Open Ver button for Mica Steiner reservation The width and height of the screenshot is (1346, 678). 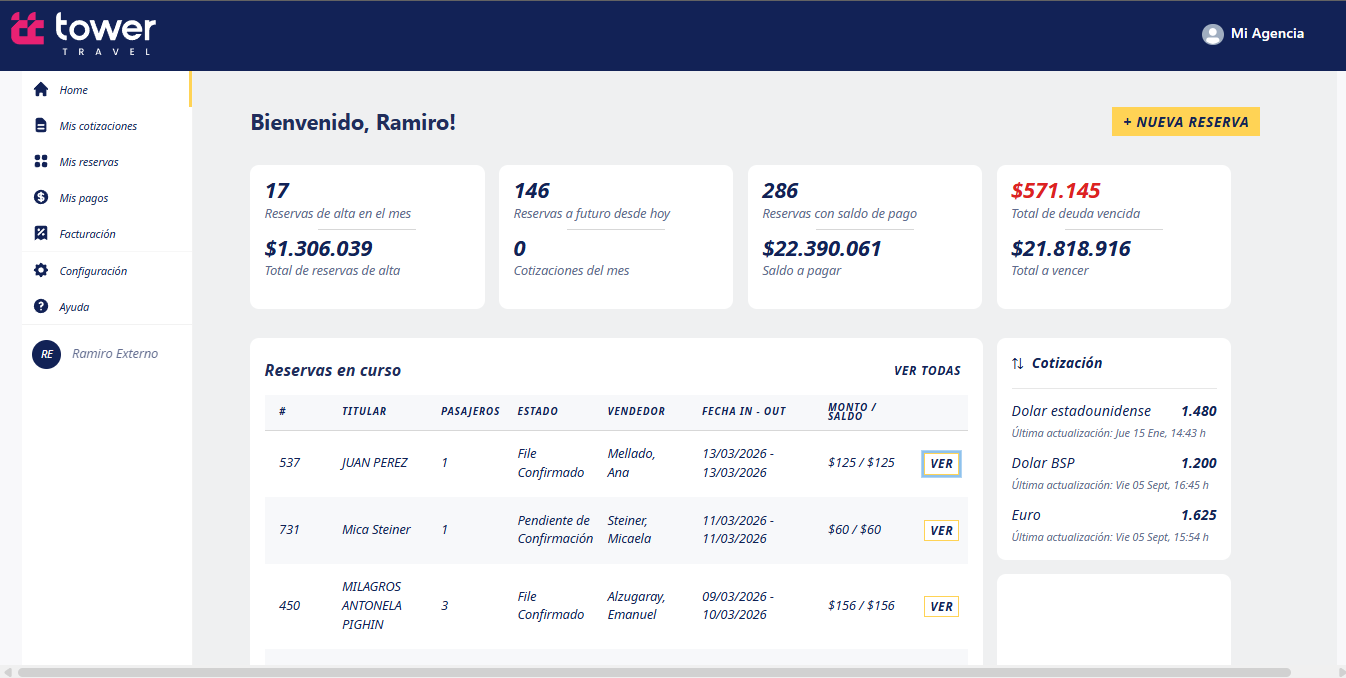[x=941, y=531]
